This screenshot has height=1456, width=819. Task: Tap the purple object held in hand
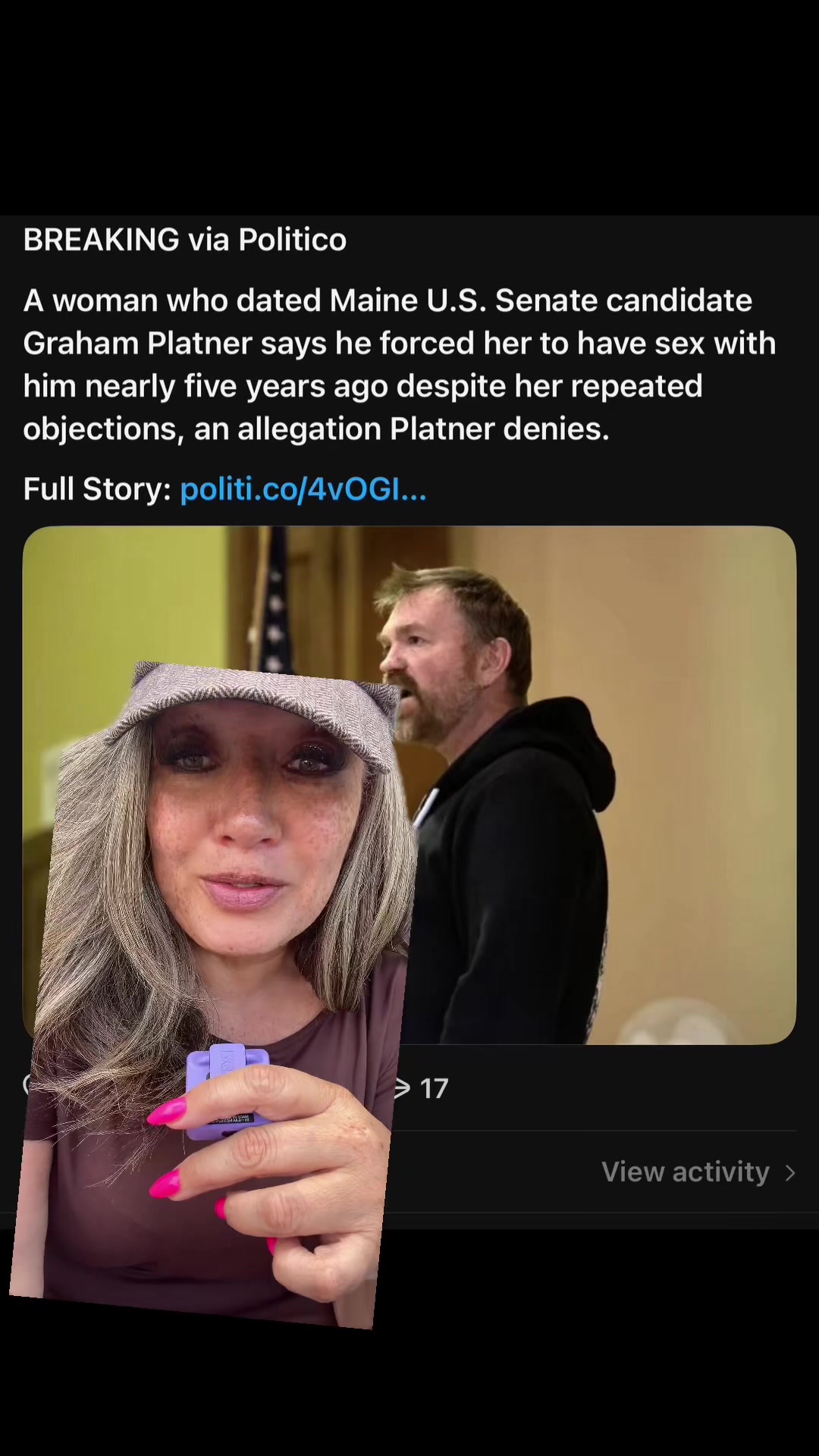tap(227, 1090)
